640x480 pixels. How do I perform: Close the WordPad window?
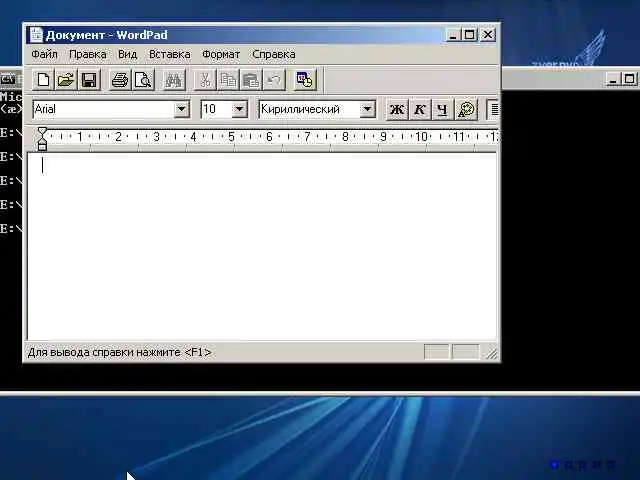[x=488, y=35]
